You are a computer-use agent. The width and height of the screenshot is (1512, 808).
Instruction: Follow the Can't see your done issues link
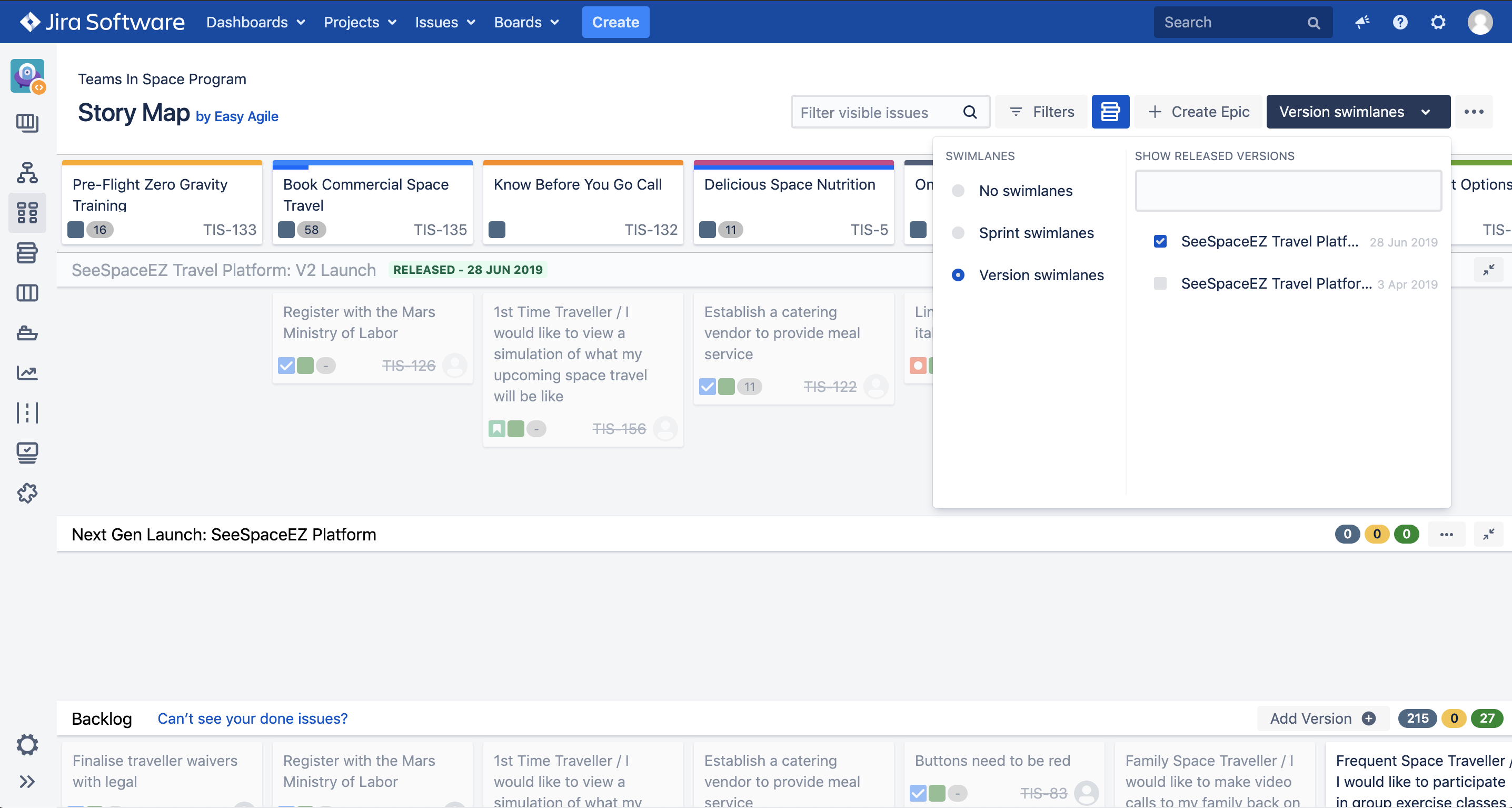click(x=252, y=718)
